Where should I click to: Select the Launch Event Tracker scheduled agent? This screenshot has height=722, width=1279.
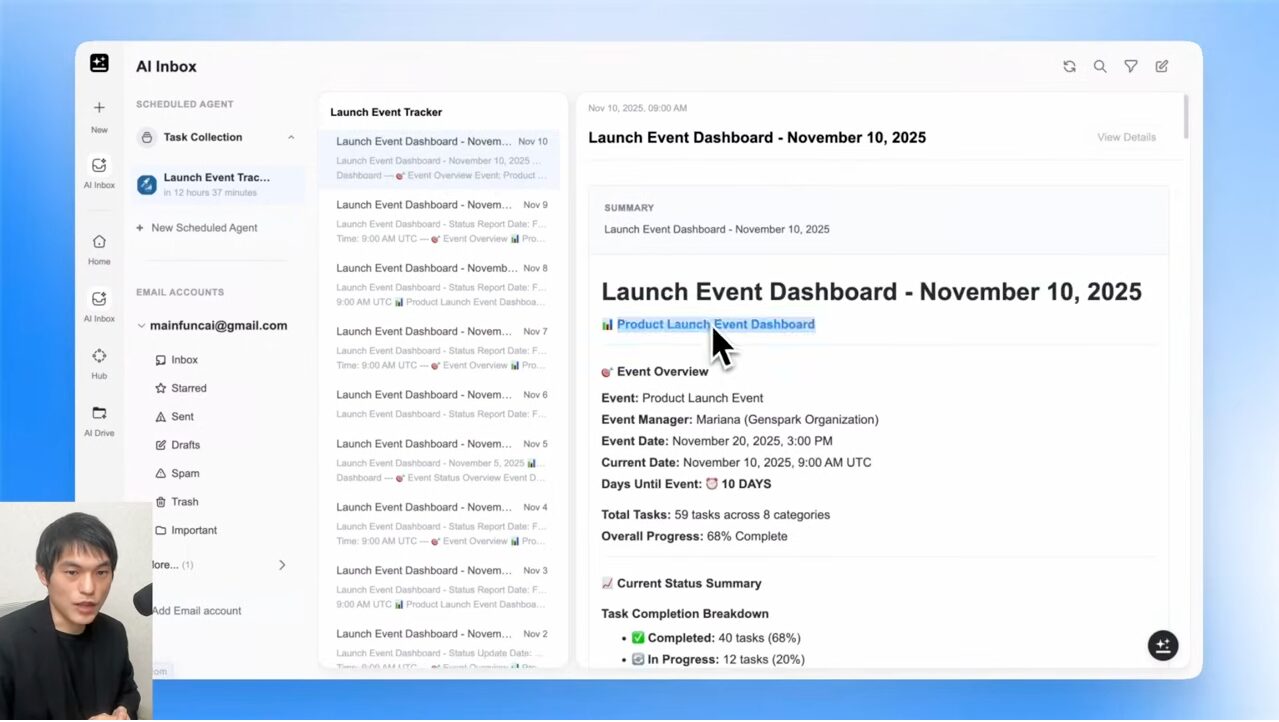click(216, 184)
